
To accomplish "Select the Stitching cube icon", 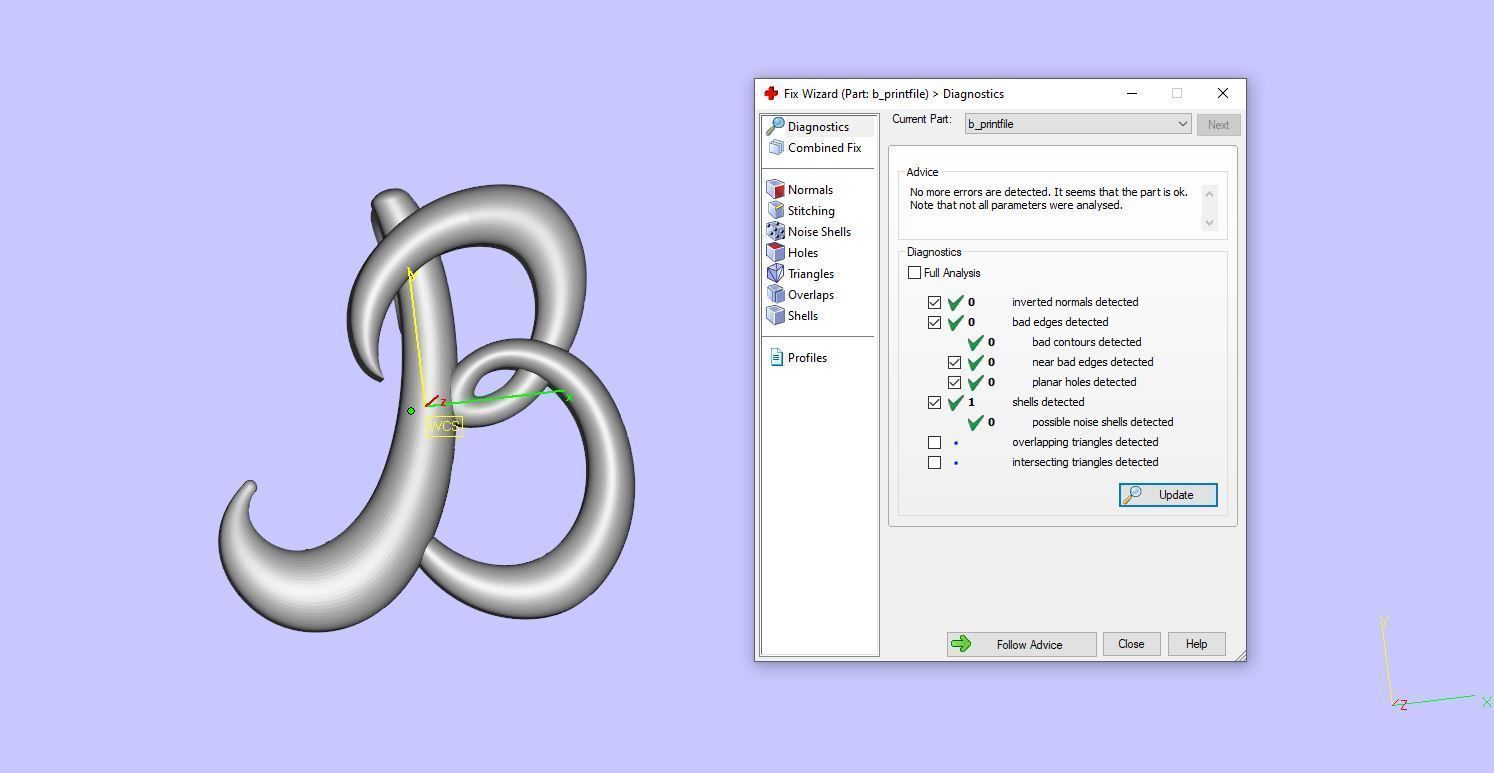I will coord(775,210).
